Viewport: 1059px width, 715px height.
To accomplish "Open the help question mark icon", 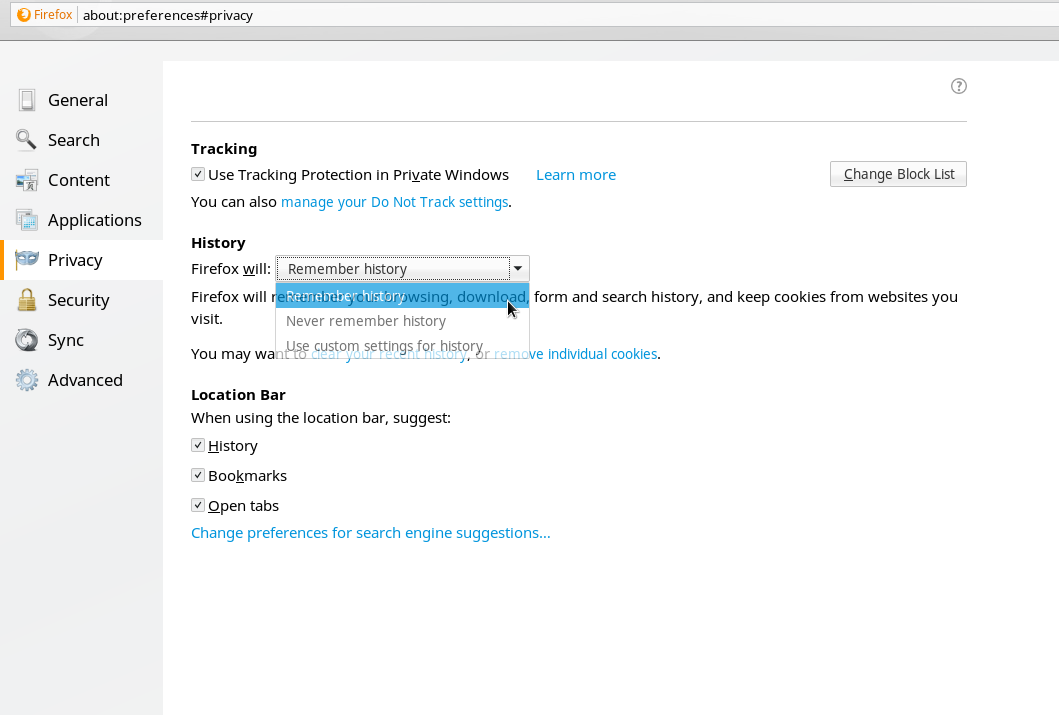I will [x=958, y=86].
